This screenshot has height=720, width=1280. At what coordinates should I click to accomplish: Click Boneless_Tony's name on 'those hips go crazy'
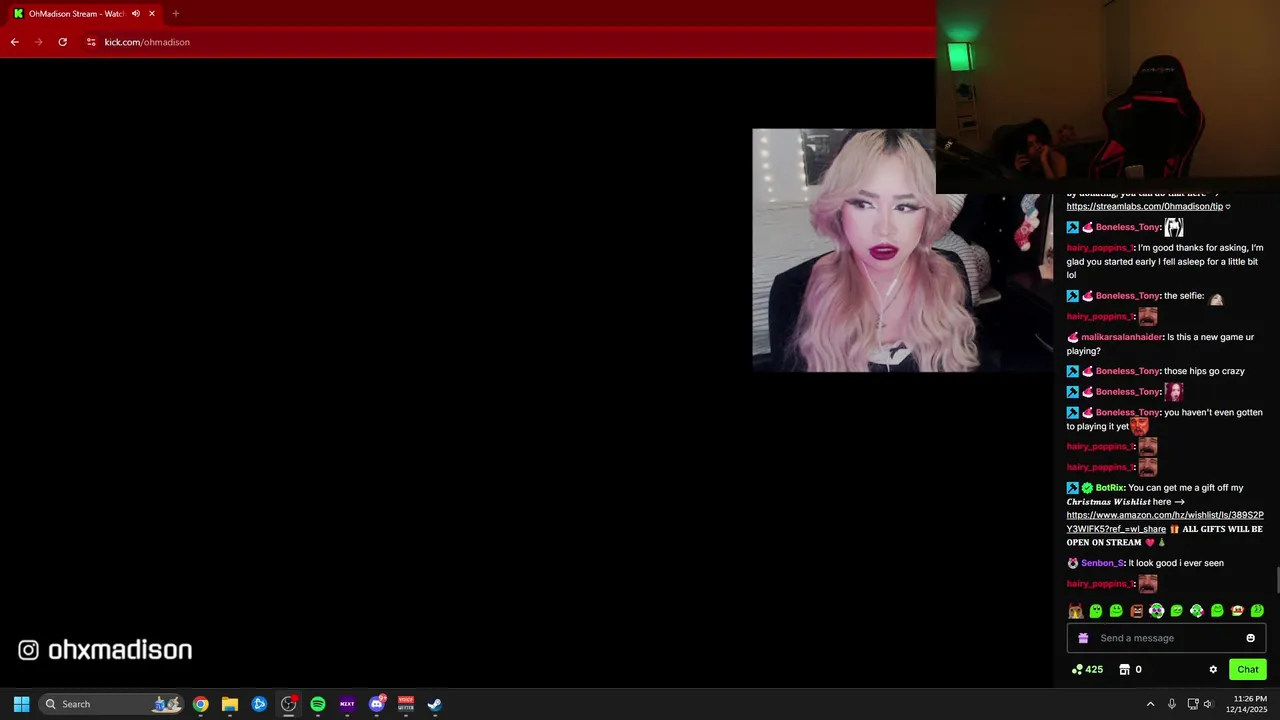click(1127, 371)
